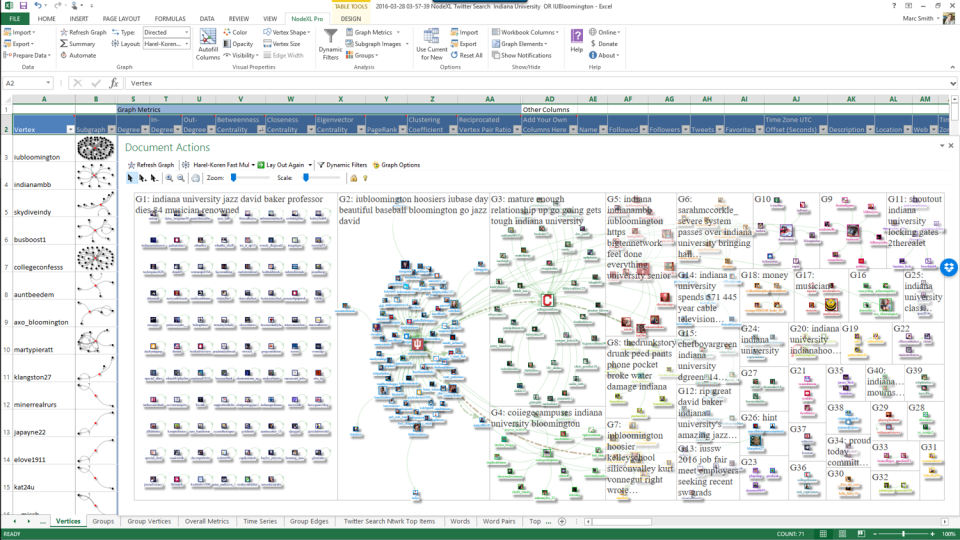Image resolution: width=960 pixels, height=540 pixels.
Task: Open the Overall Metrics worksheet tab
Action: tap(207, 522)
